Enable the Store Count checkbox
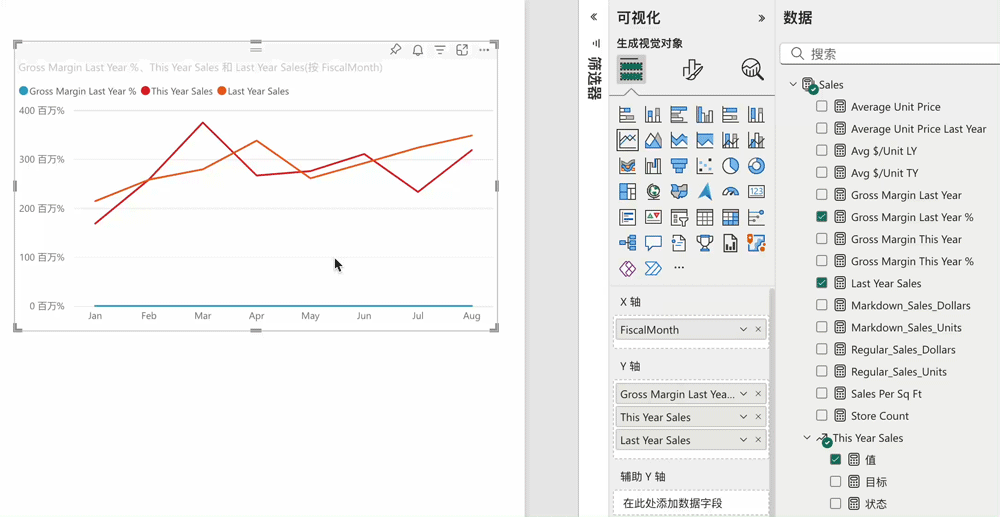 pyautogui.click(x=822, y=415)
